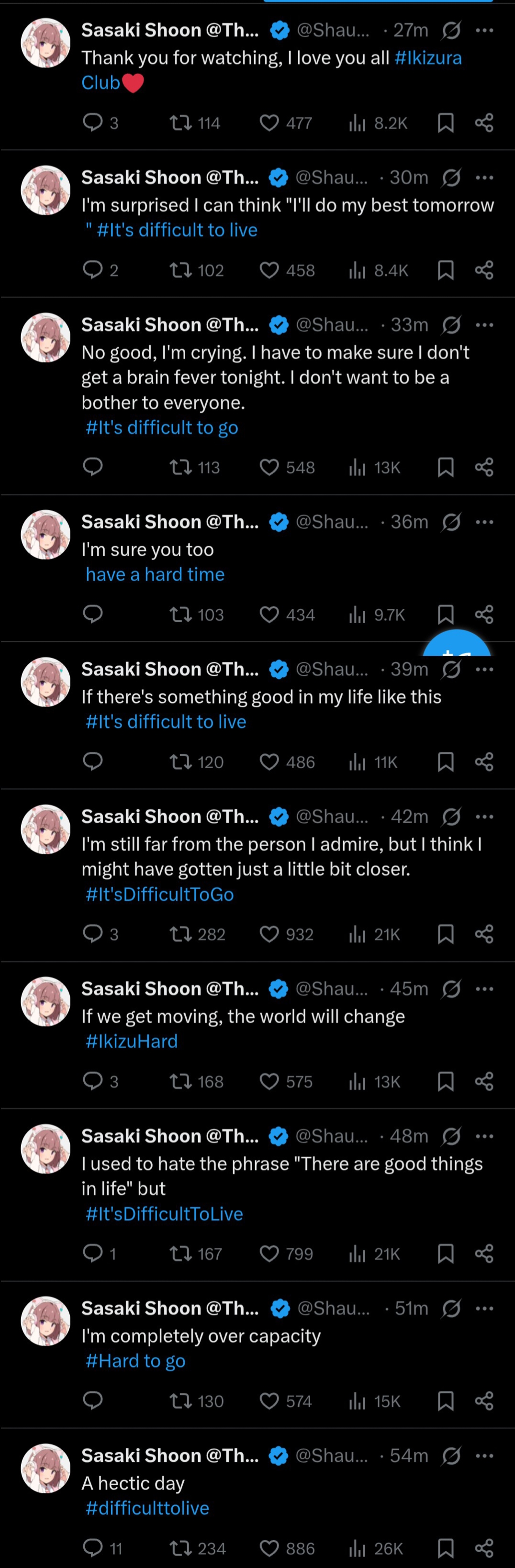Repost the "A hectic day" post
Screen dimensions: 515x1568
tap(180, 1548)
